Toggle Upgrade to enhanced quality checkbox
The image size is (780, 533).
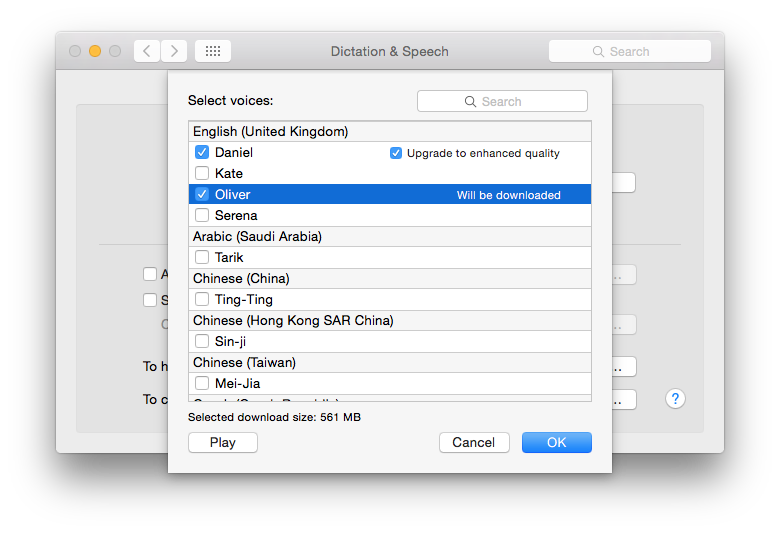point(396,153)
